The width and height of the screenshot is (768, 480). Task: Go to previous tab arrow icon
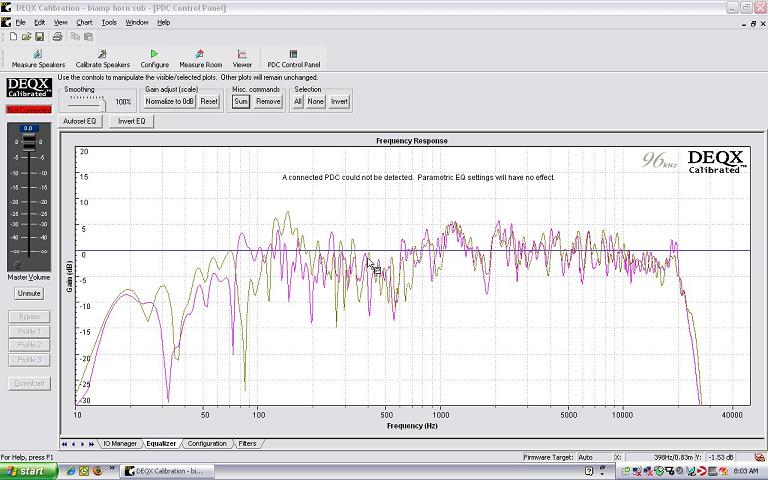coord(73,444)
